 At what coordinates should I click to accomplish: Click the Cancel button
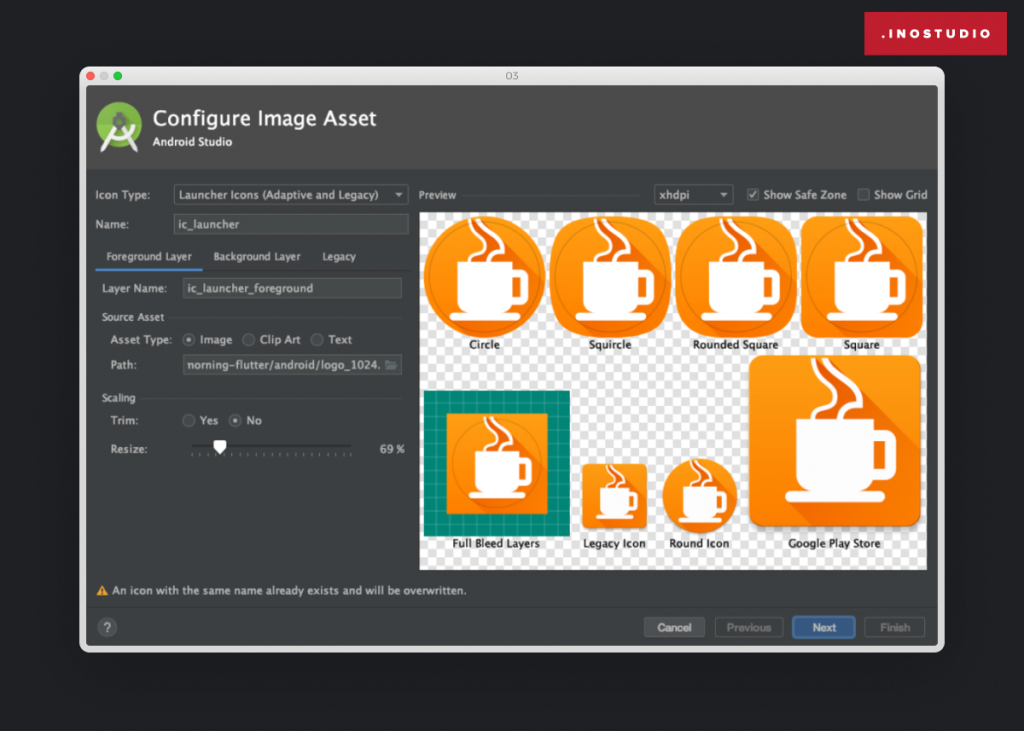click(x=674, y=627)
